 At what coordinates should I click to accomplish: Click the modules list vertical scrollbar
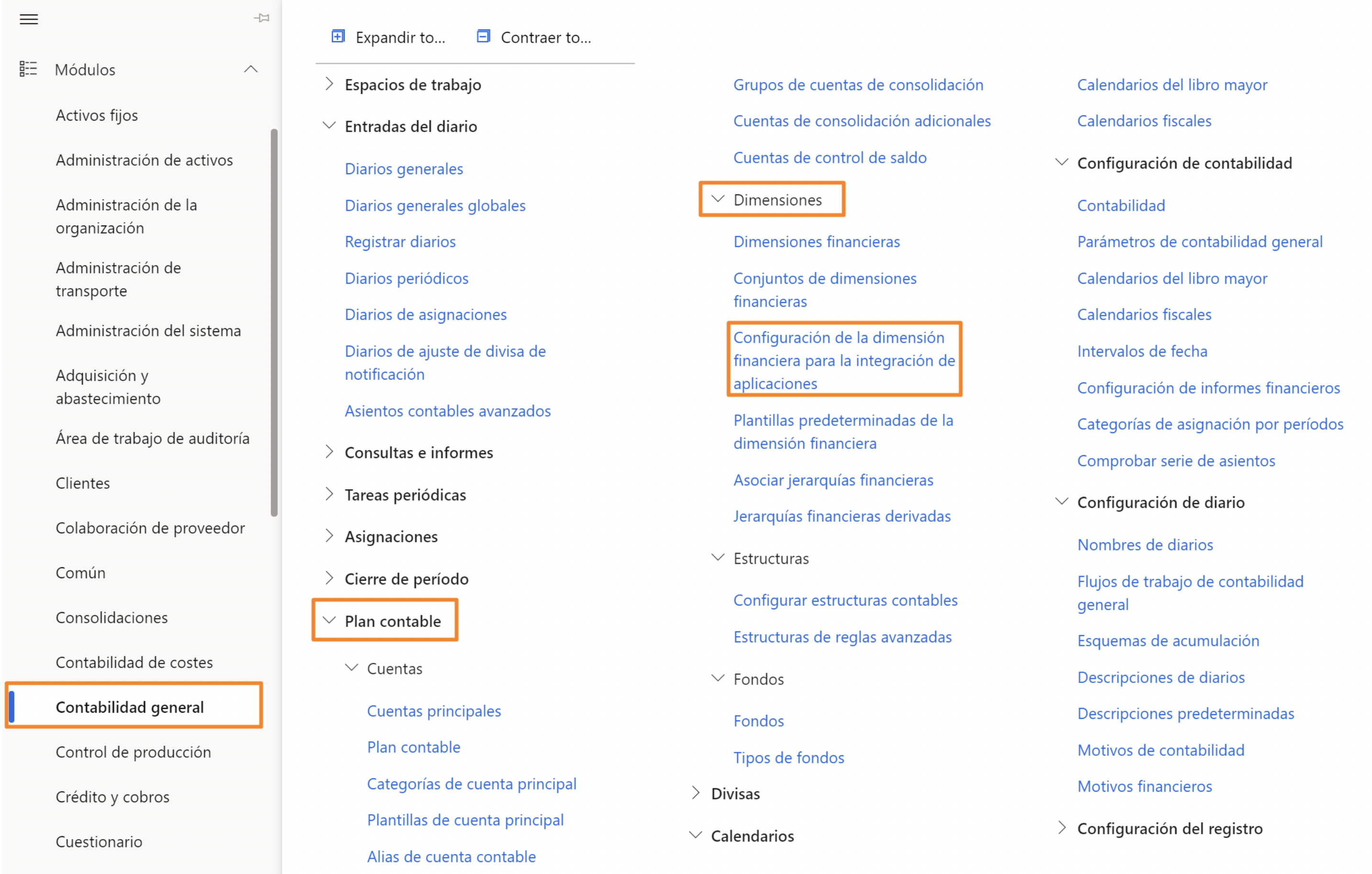tap(274, 322)
